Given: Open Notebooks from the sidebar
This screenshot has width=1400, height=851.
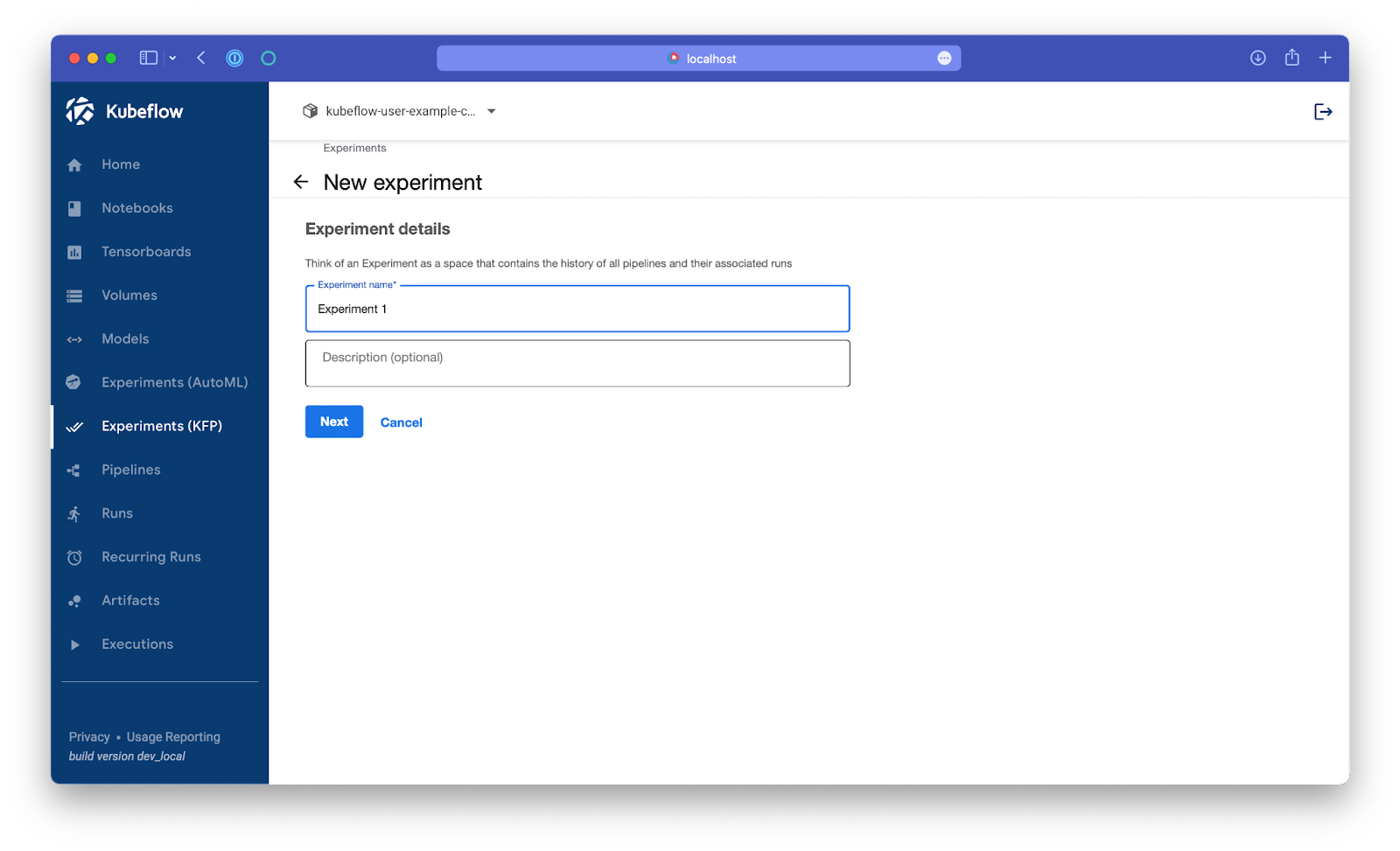Looking at the screenshot, I should click(136, 208).
